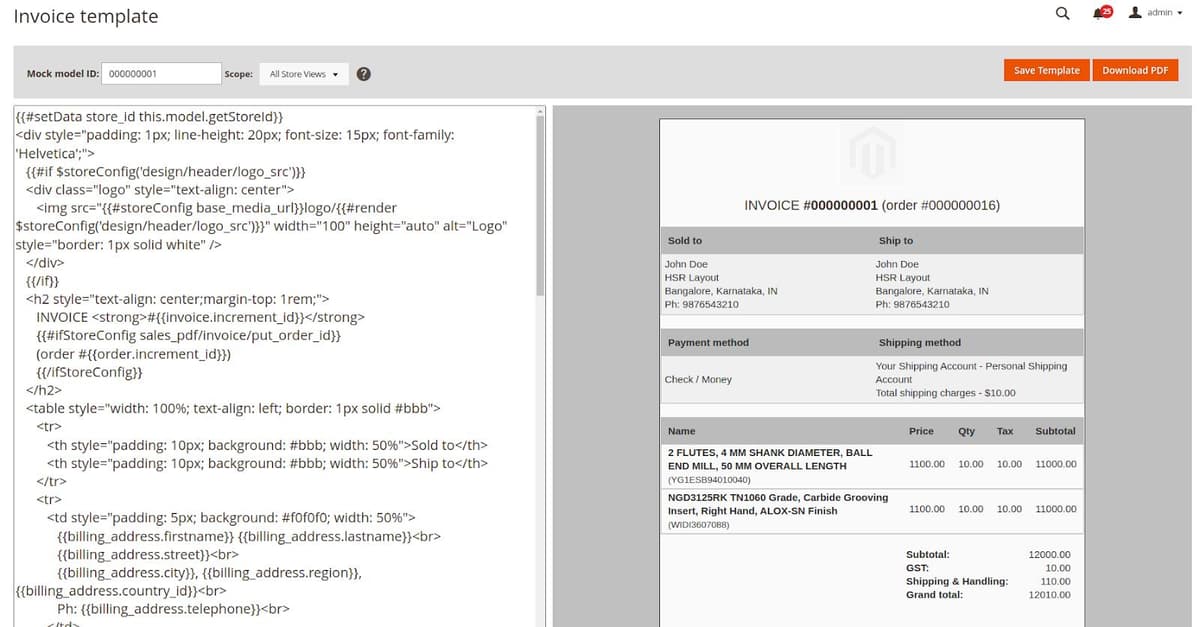
Task: Click the question mark help icon
Action: (x=365, y=74)
